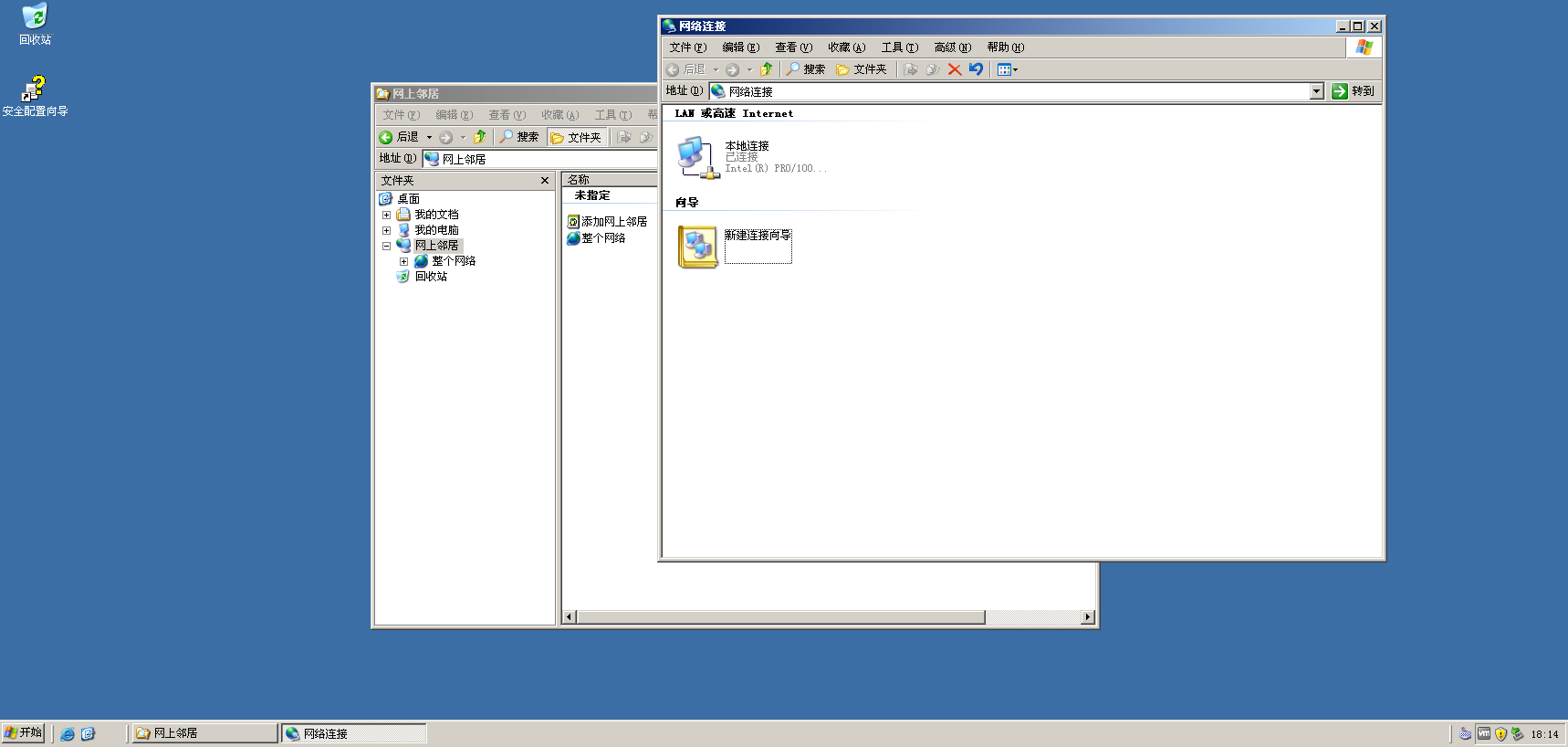Click the red X delete icon in 网络连接 toolbar
Screen dimensions: 1568x747
pos(955,69)
